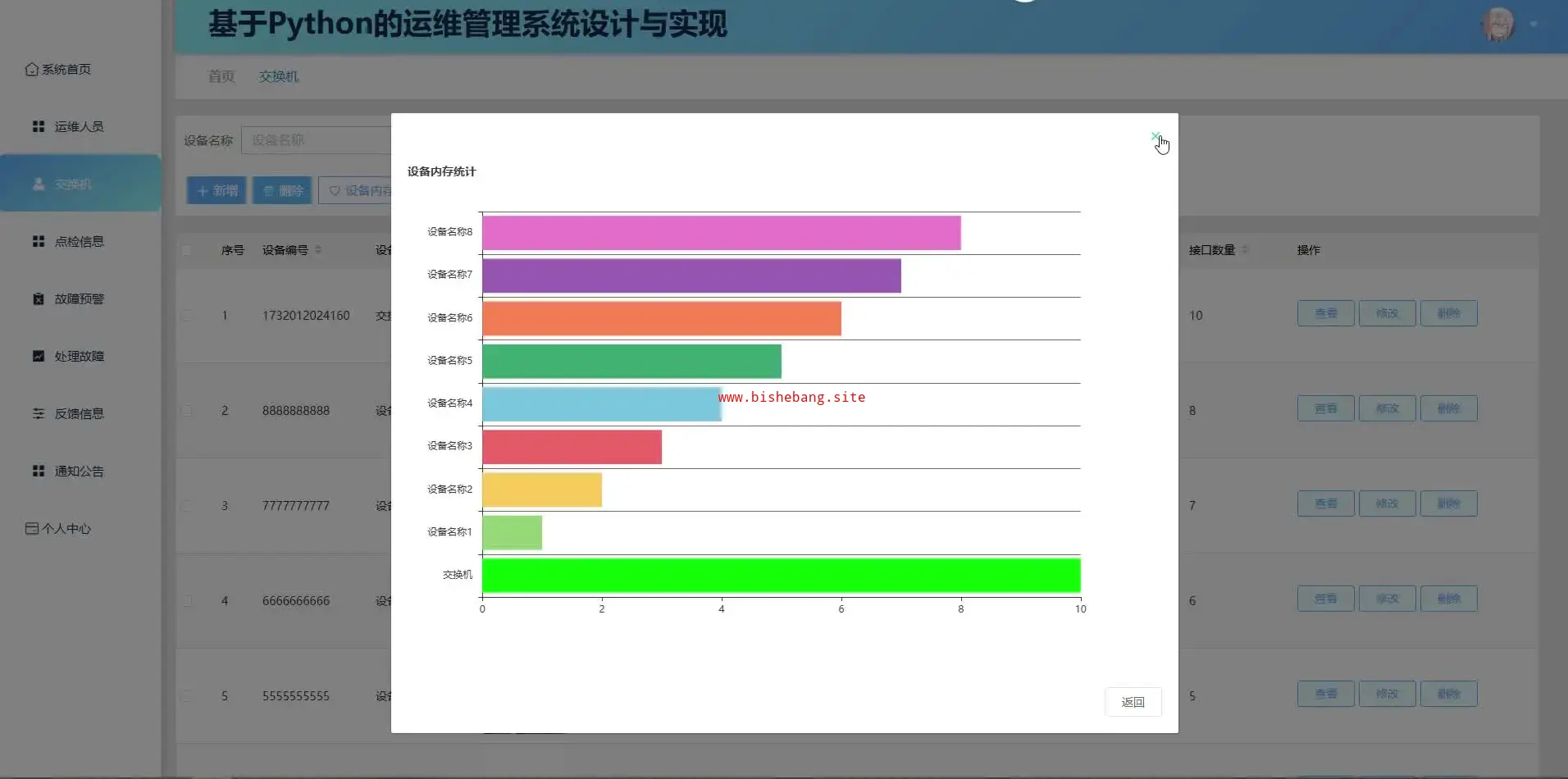This screenshot has width=1568, height=779.
Task: Click device number 1732012024160 cell
Action: (306, 316)
